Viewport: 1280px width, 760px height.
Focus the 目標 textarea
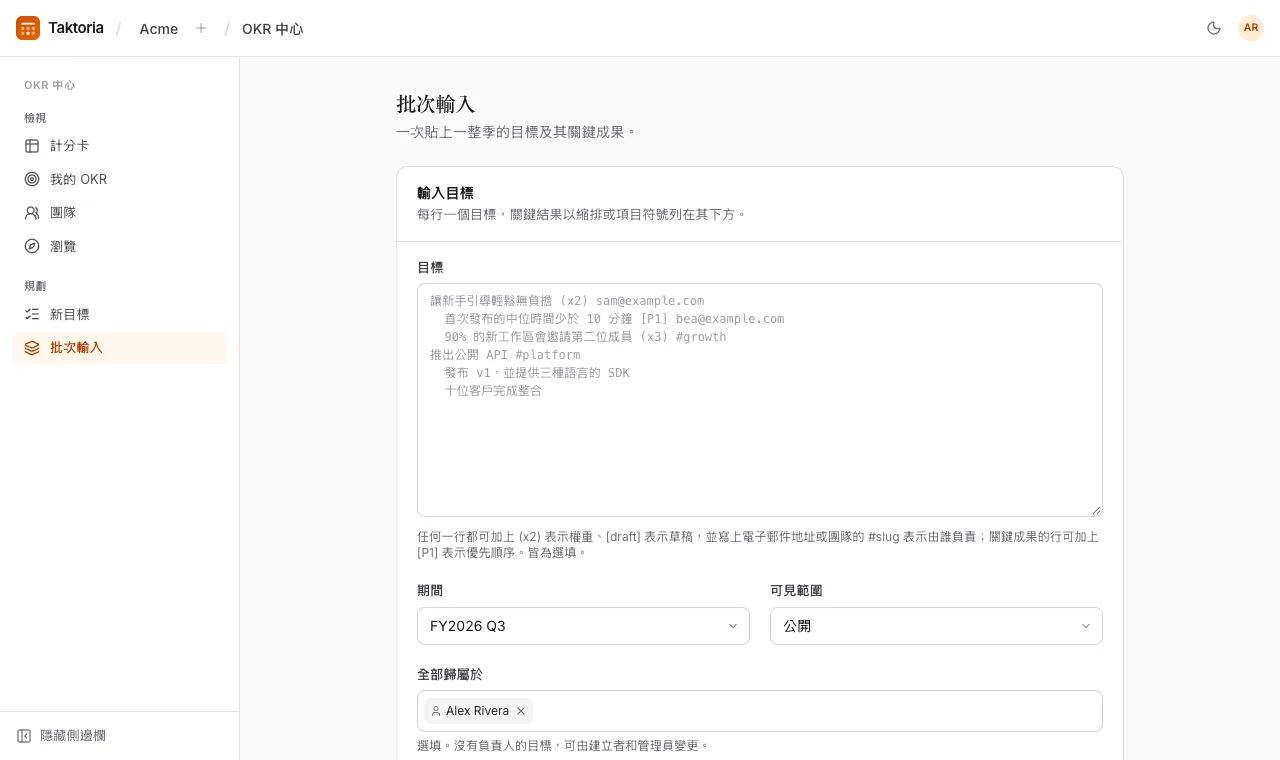click(x=760, y=400)
